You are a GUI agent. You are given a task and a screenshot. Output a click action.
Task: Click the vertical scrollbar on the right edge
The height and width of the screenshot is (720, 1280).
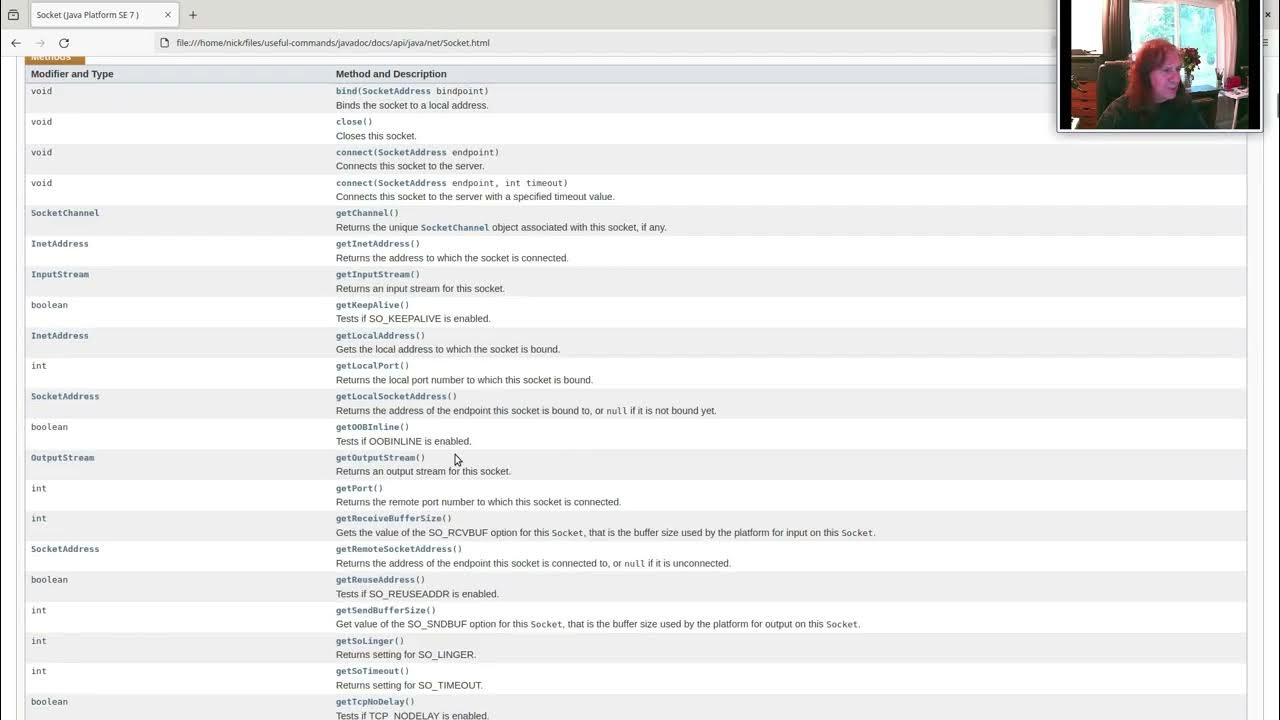(1276, 105)
